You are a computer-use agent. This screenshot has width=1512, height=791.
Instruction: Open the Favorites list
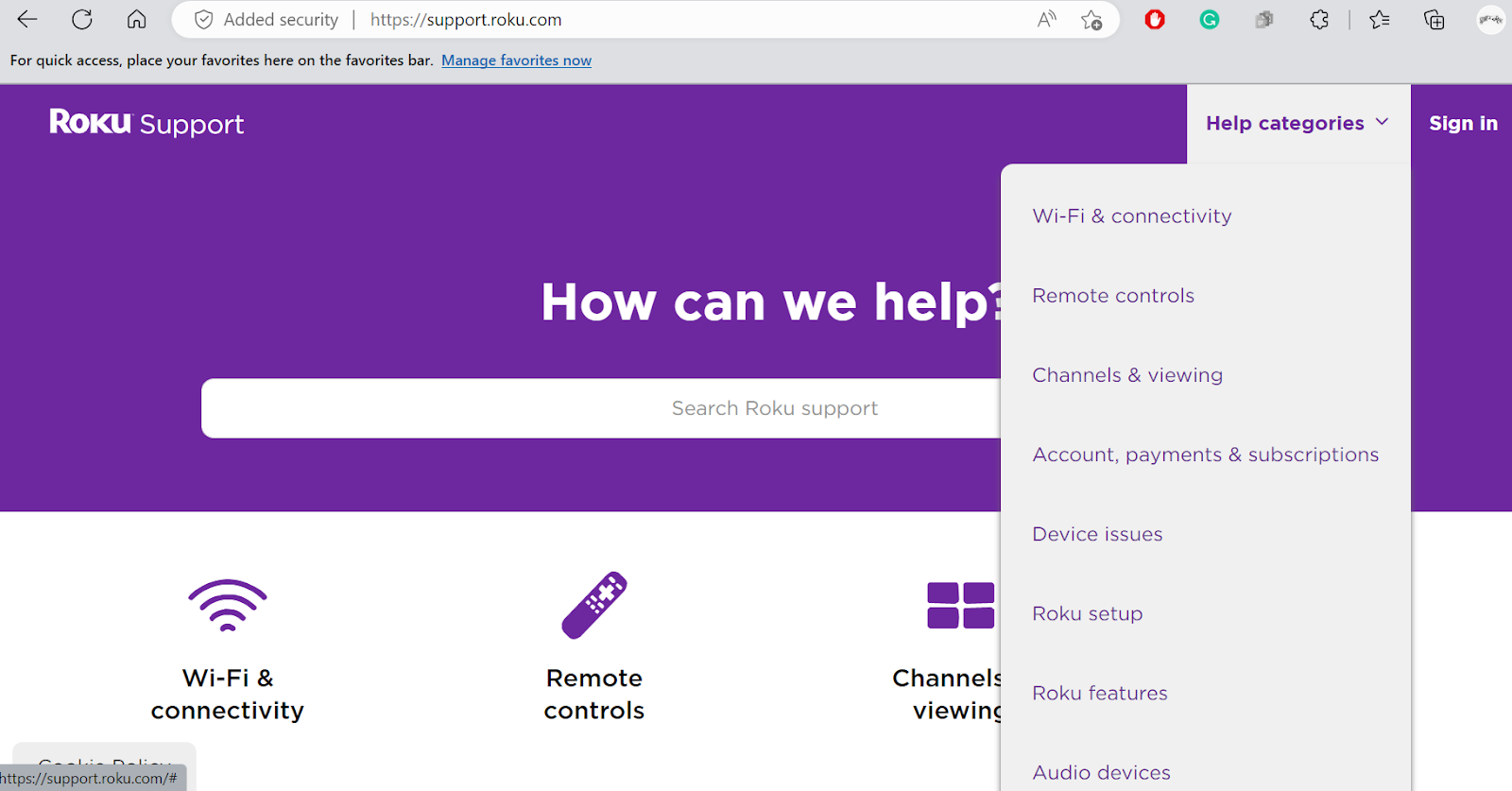pyautogui.click(x=1380, y=19)
